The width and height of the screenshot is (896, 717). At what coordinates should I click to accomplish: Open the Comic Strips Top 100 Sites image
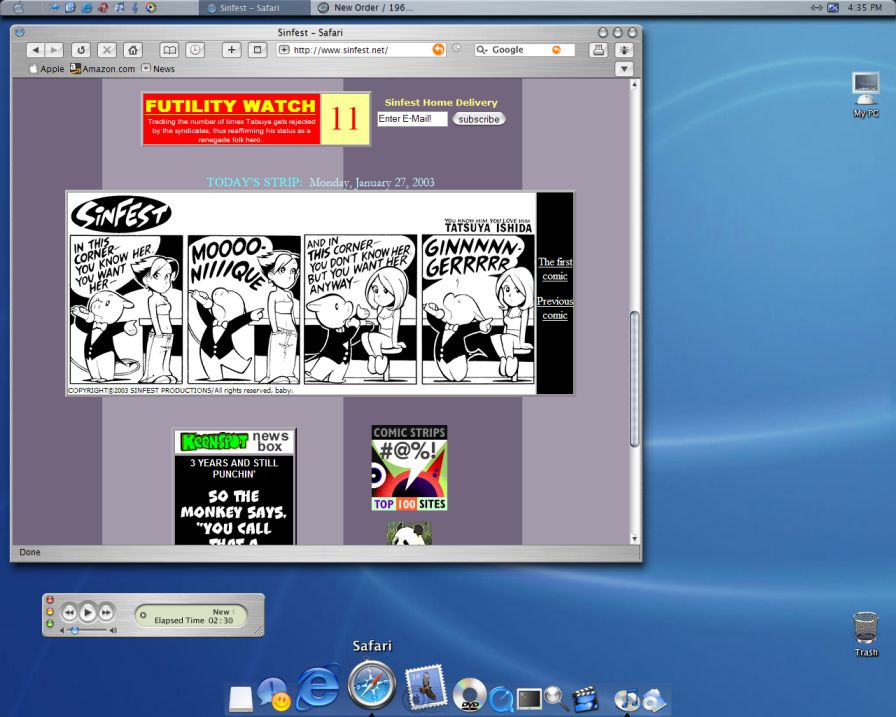pos(409,468)
